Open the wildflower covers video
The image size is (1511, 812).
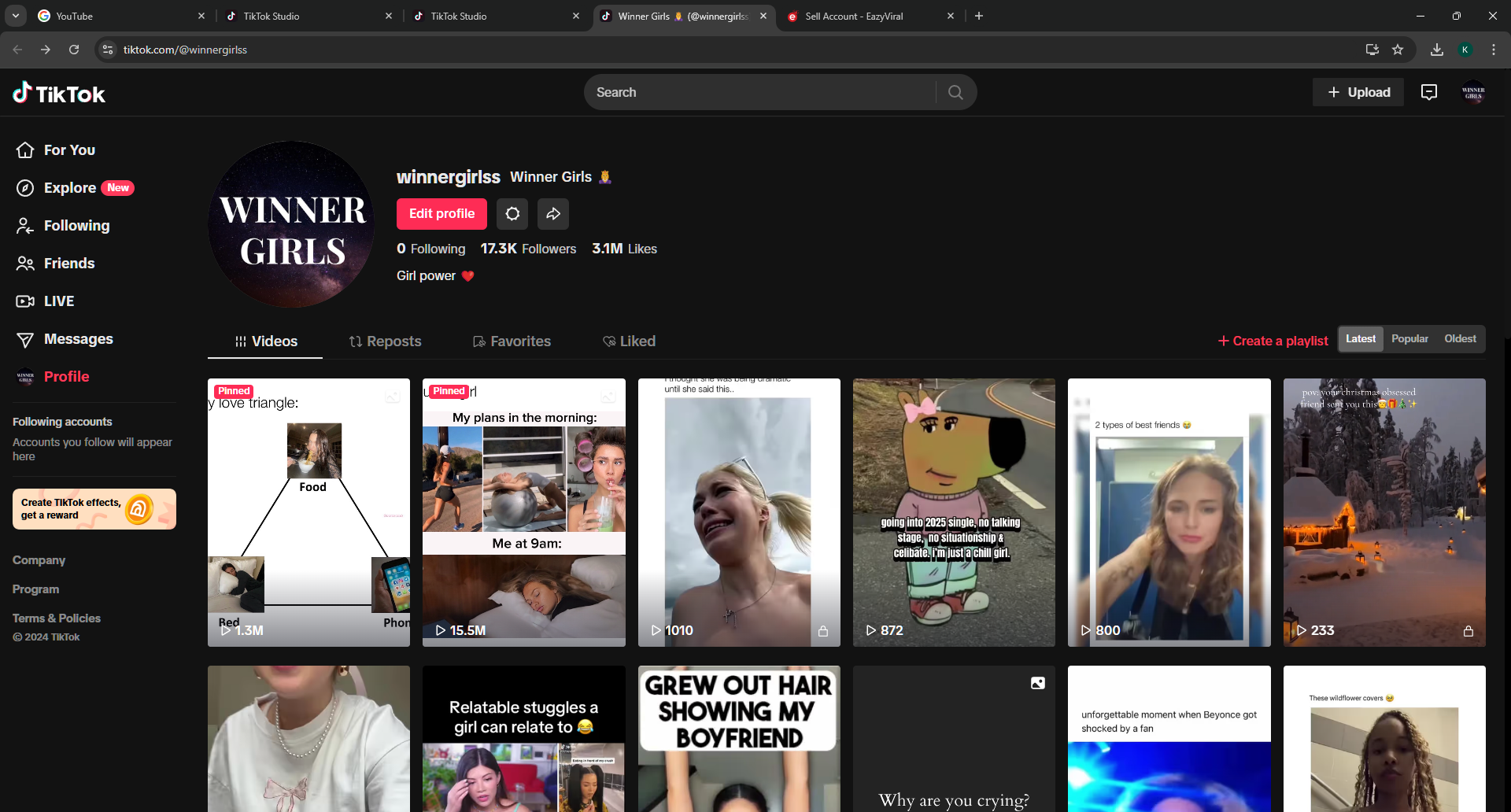click(x=1384, y=739)
